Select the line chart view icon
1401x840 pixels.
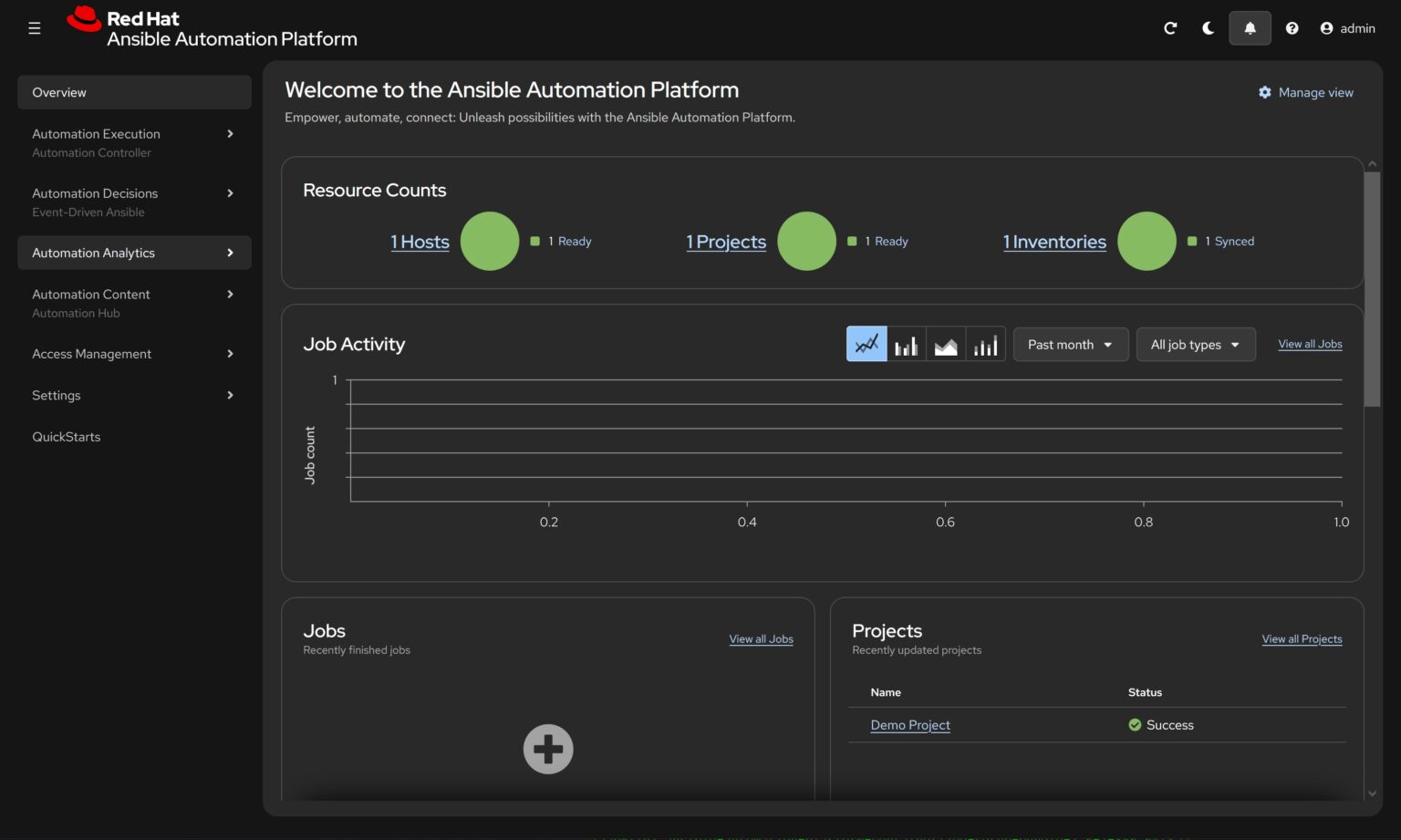[x=867, y=344]
